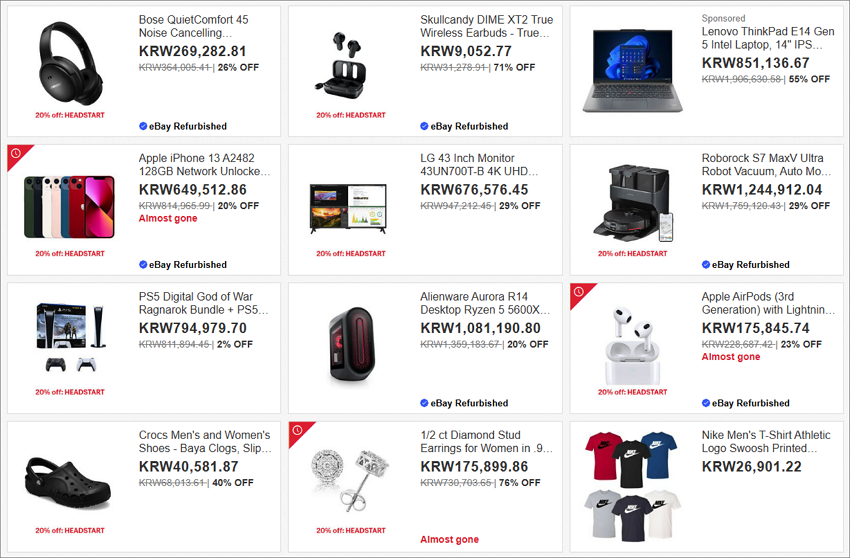Open the Skullcandy DIME XT2 earbuds title
The width and height of the screenshot is (850, 558).
[486, 26]
